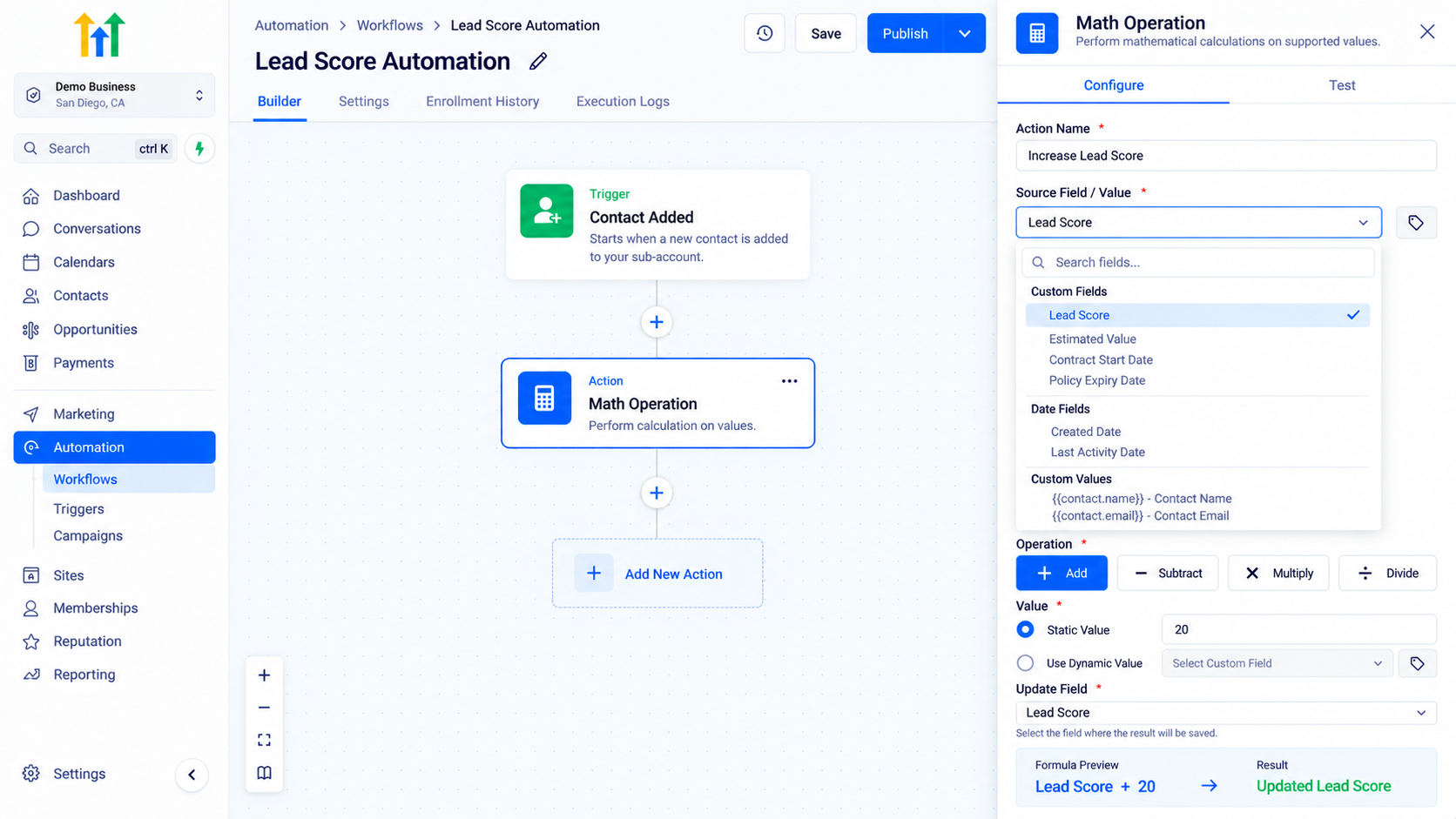Switch to the Configure tab
Viewport: 1456px width, 819px height.
pyautogui.click(x=1114, y=85)
